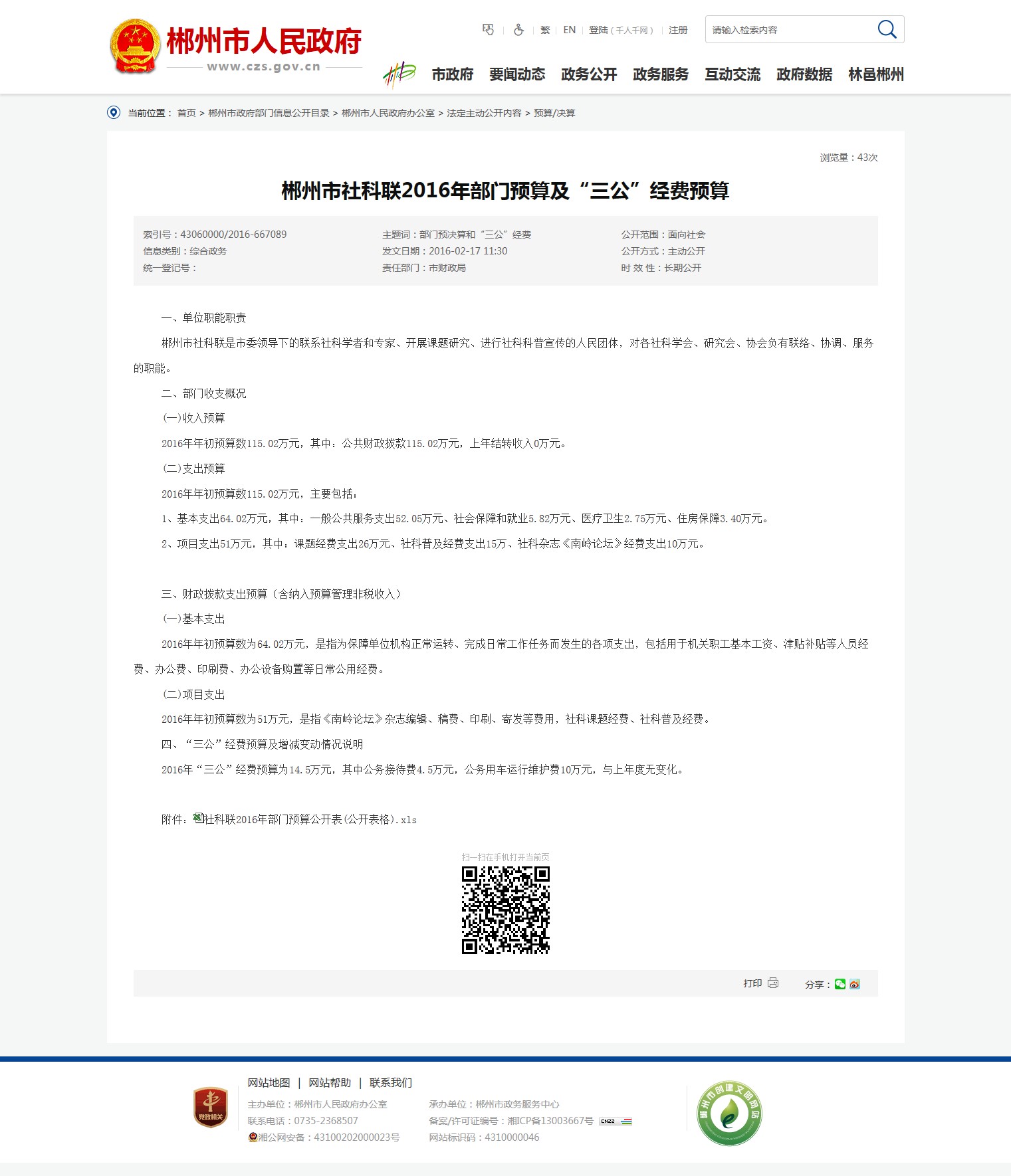Click the search magnifier icon

pyautogui.click(x=887, y=29)
